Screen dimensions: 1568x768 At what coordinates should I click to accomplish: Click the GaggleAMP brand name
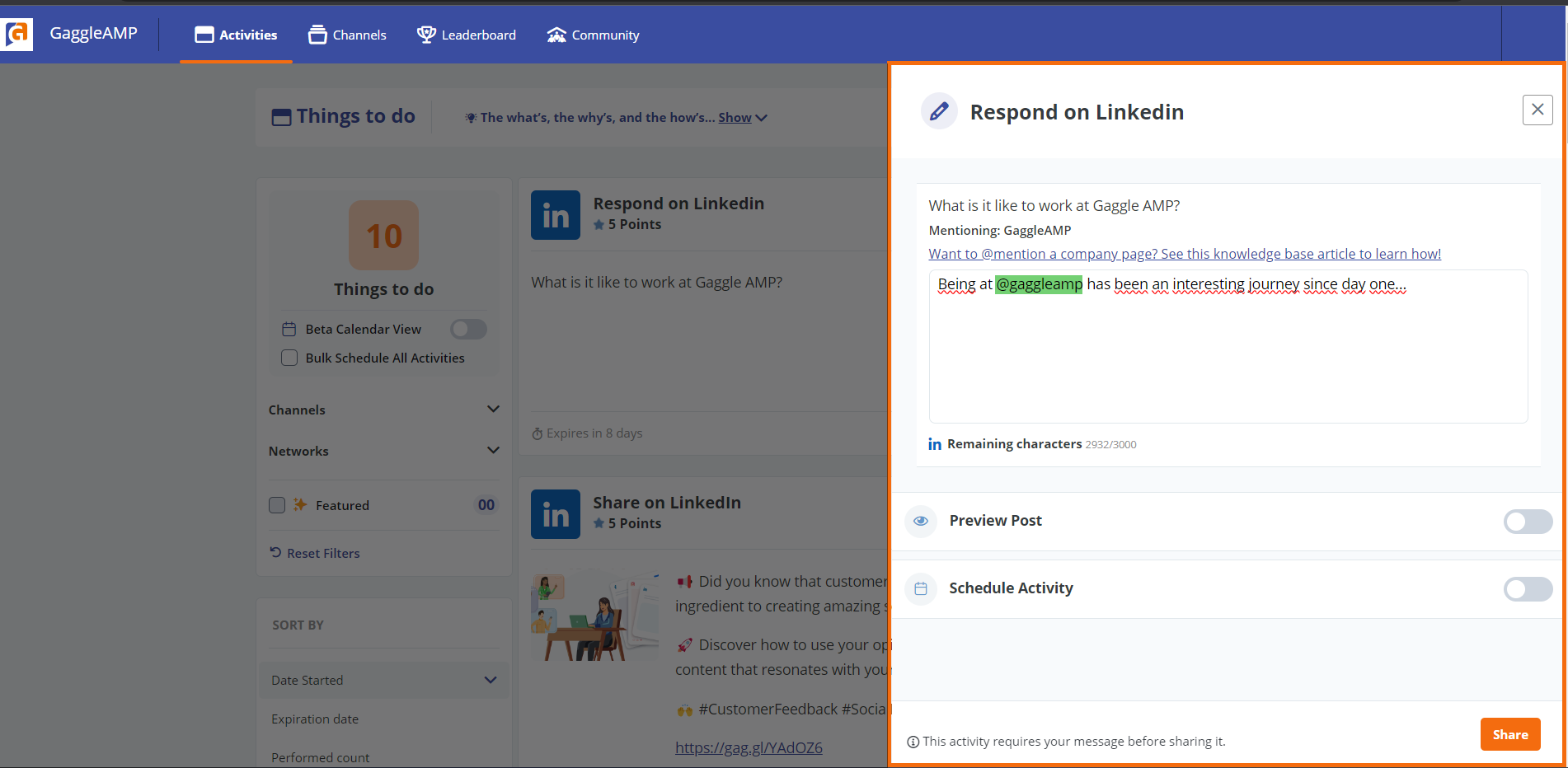(94, 33)
